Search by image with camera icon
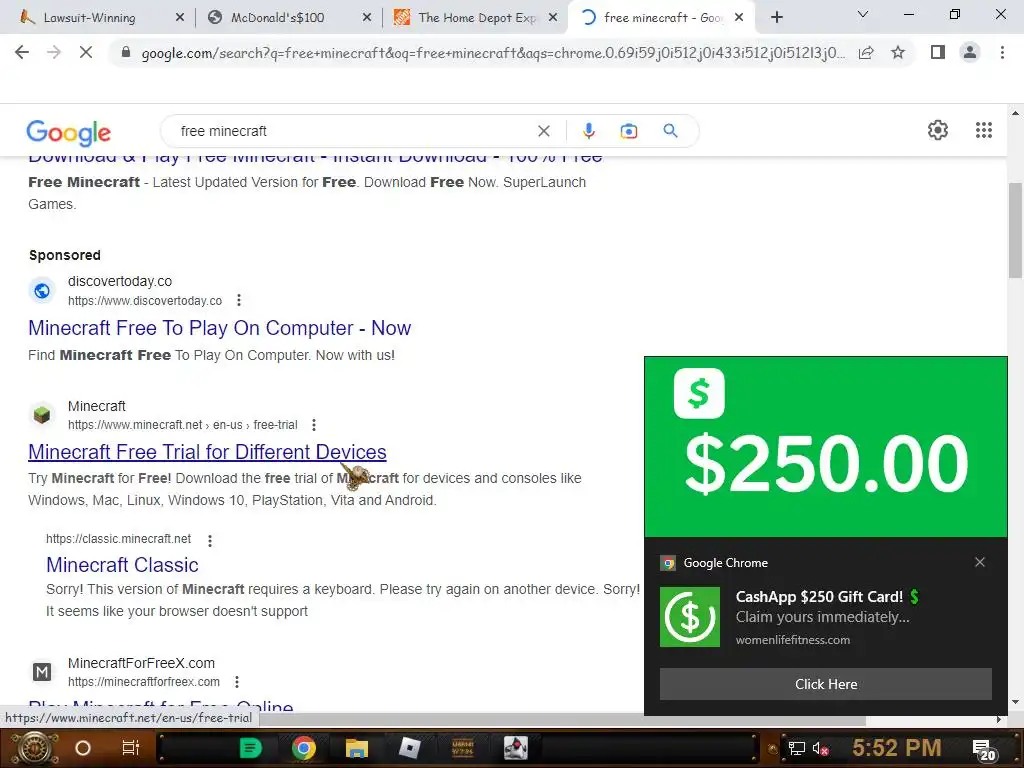This screenshot has width=1024, height=768. (629, 131)
